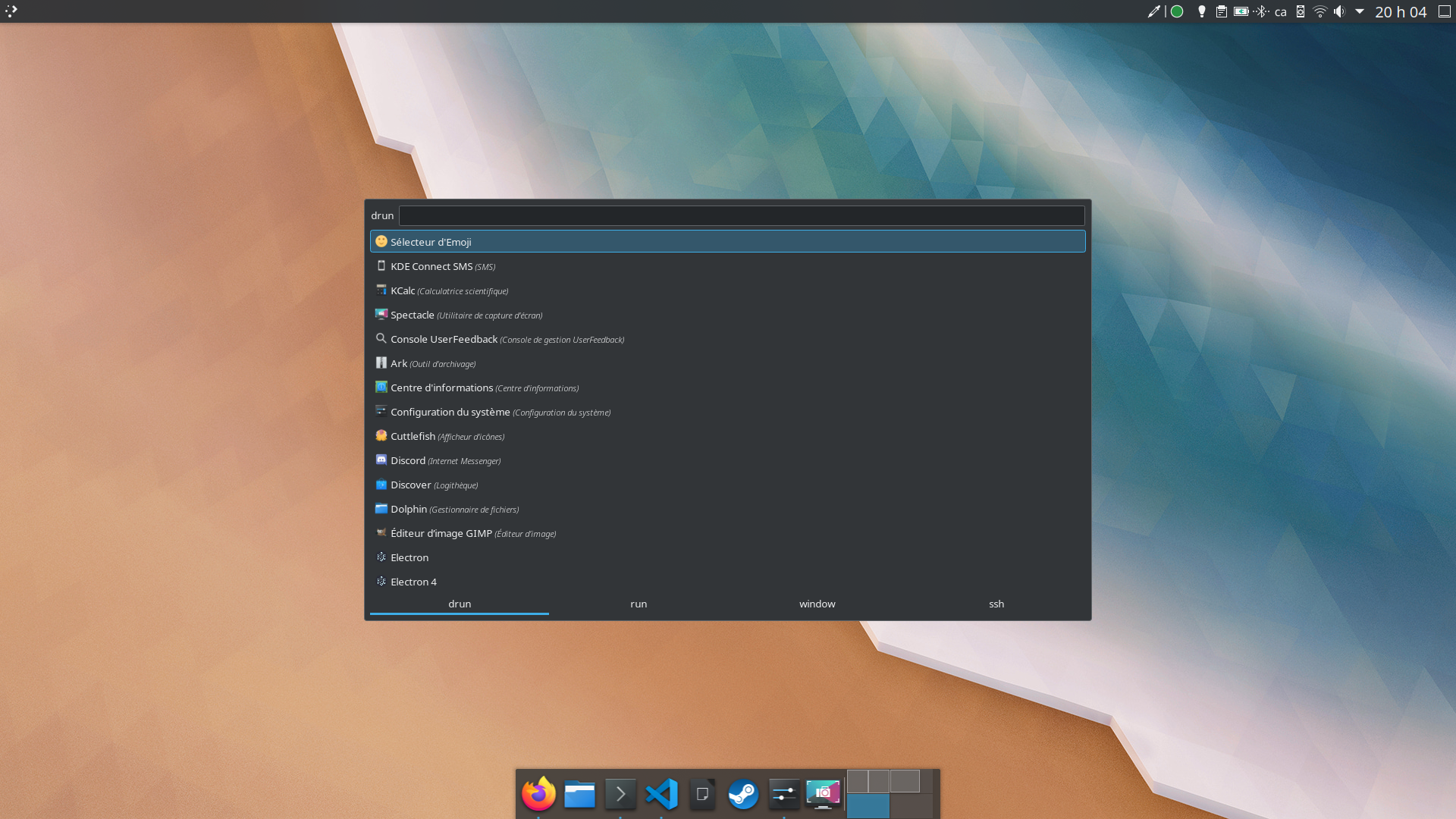Viewport: 1456px width, 819px height.
Task: Switch to the window tab
Action: pyautogui.click(x=817, y=604)
